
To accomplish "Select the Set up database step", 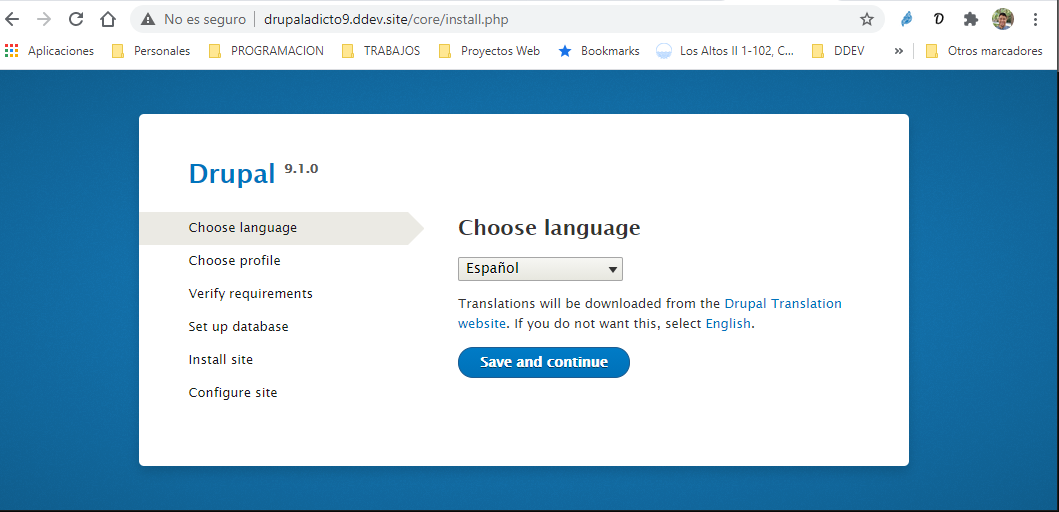I will (x=238, y=327).
